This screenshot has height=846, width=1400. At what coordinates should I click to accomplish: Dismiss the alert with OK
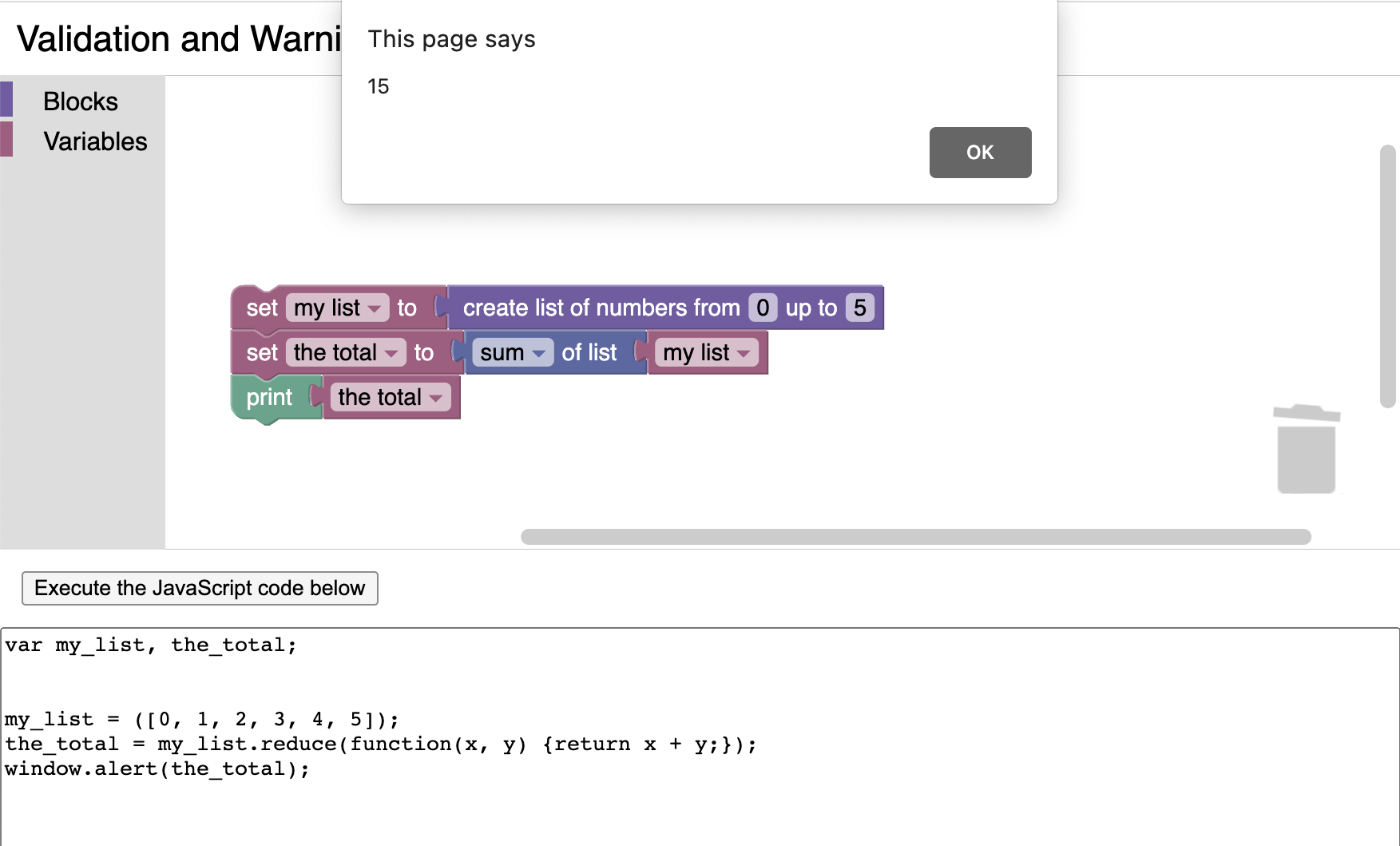(980, 153)
